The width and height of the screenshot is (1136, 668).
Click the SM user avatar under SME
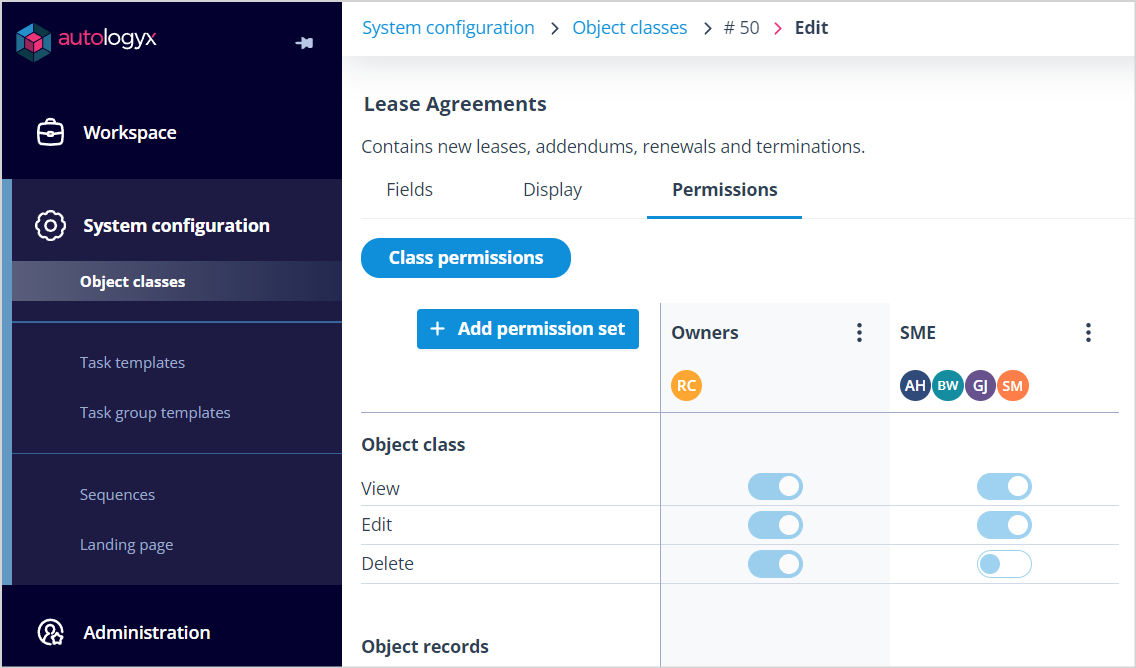tap(1013, 385)
